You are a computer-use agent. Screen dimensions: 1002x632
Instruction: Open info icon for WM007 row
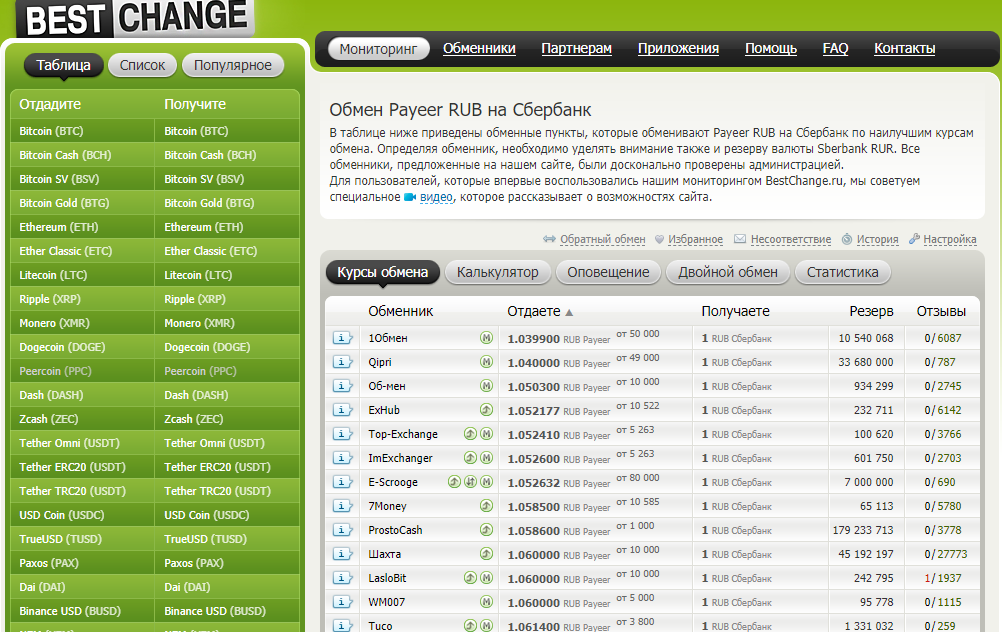pyautogui.click(x=342, y=602)
